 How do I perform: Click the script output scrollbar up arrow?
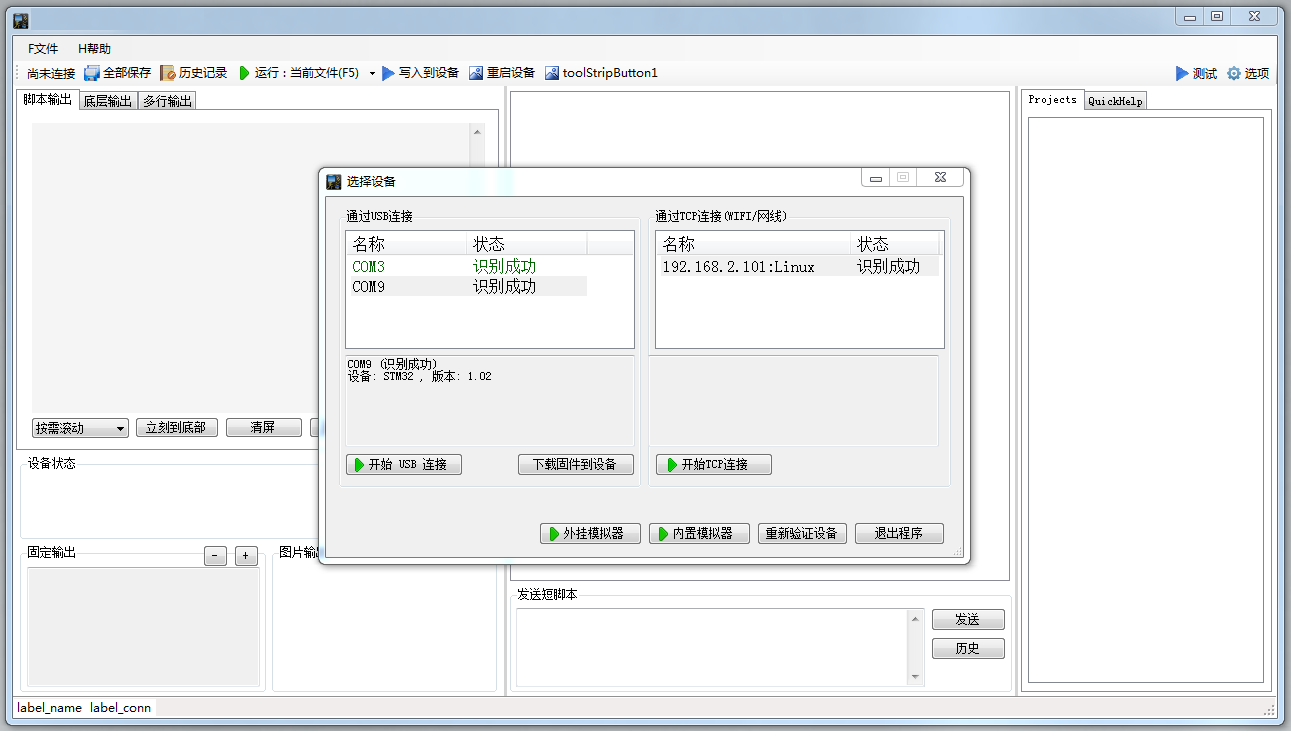(x=477, y=132)
